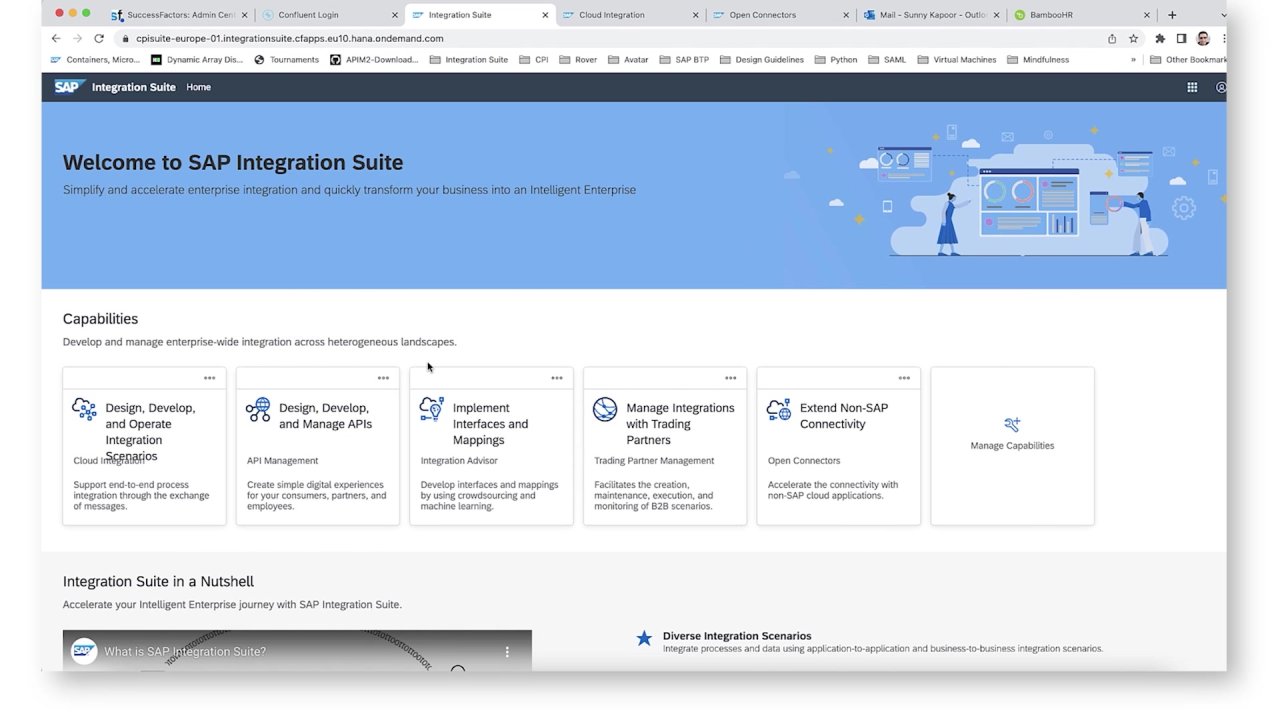Image resolution: width=1280 pixels, height=720 pixels.
Task: Open the Virtual Machines bookmarks folder
Action: (957, 60)
